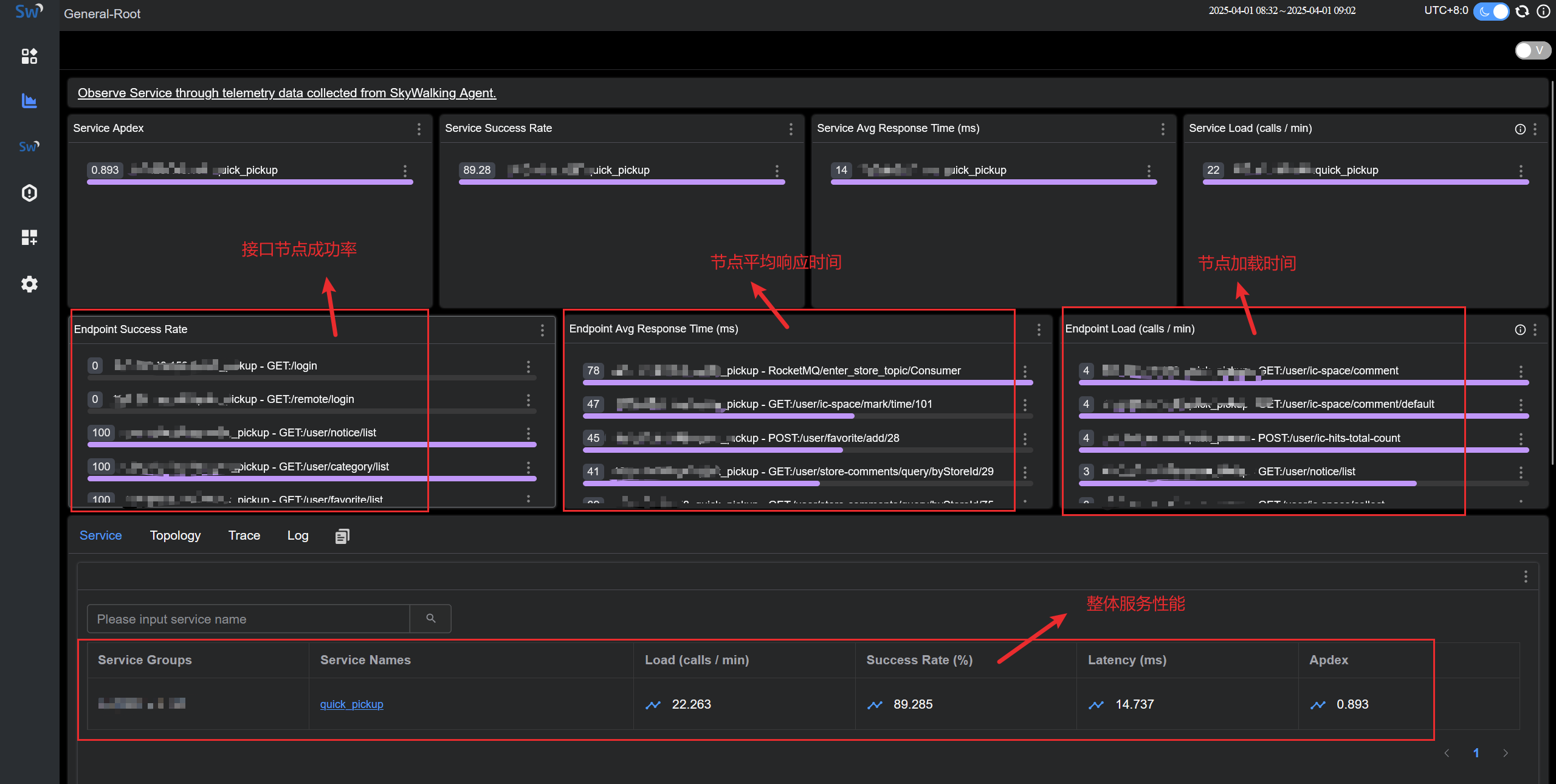This screenshot has height=784, width=1556.
Task: Open the dashboard widgets icon in sidebar
Action: pos(29,56)
